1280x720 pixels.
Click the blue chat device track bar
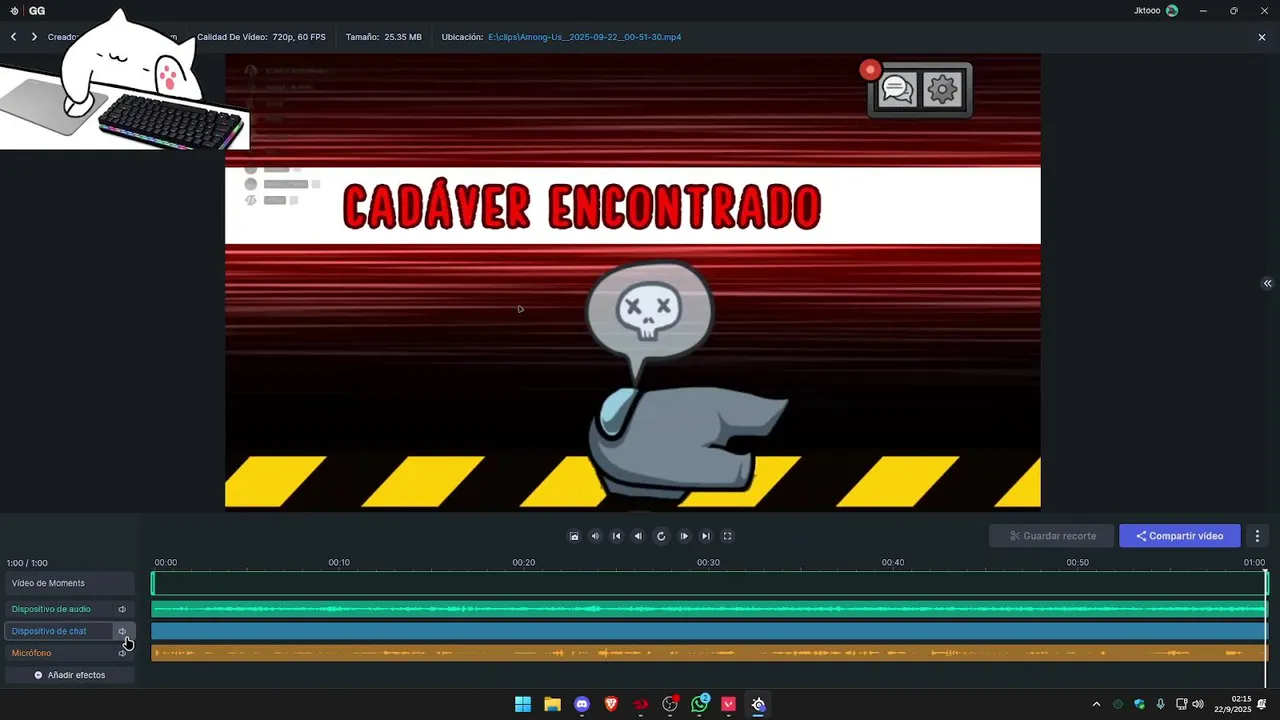coord(709,631)
